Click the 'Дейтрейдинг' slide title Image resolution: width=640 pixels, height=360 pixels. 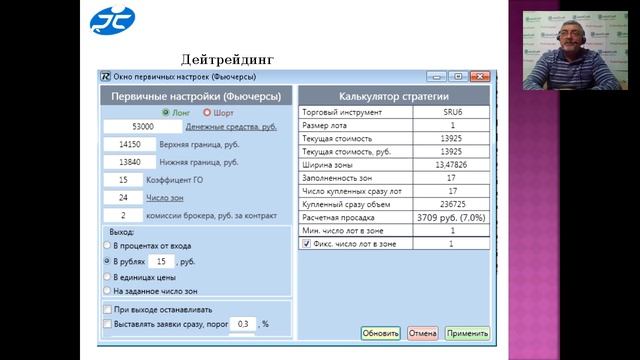[227, 60]
